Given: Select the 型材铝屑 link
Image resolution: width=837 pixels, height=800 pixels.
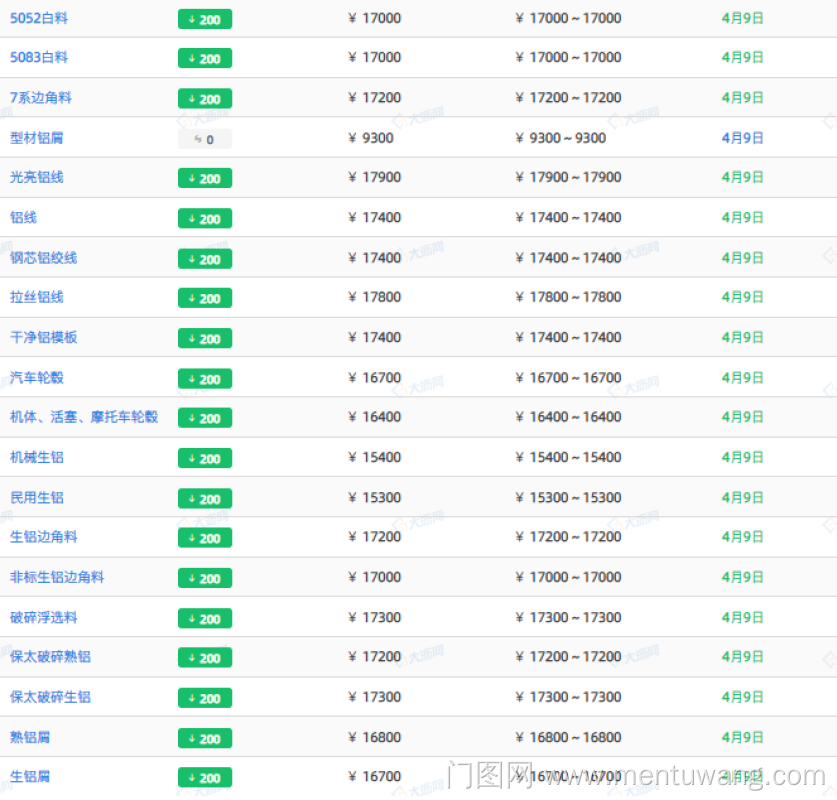Looking at the screenshot, I should (37, 138).
